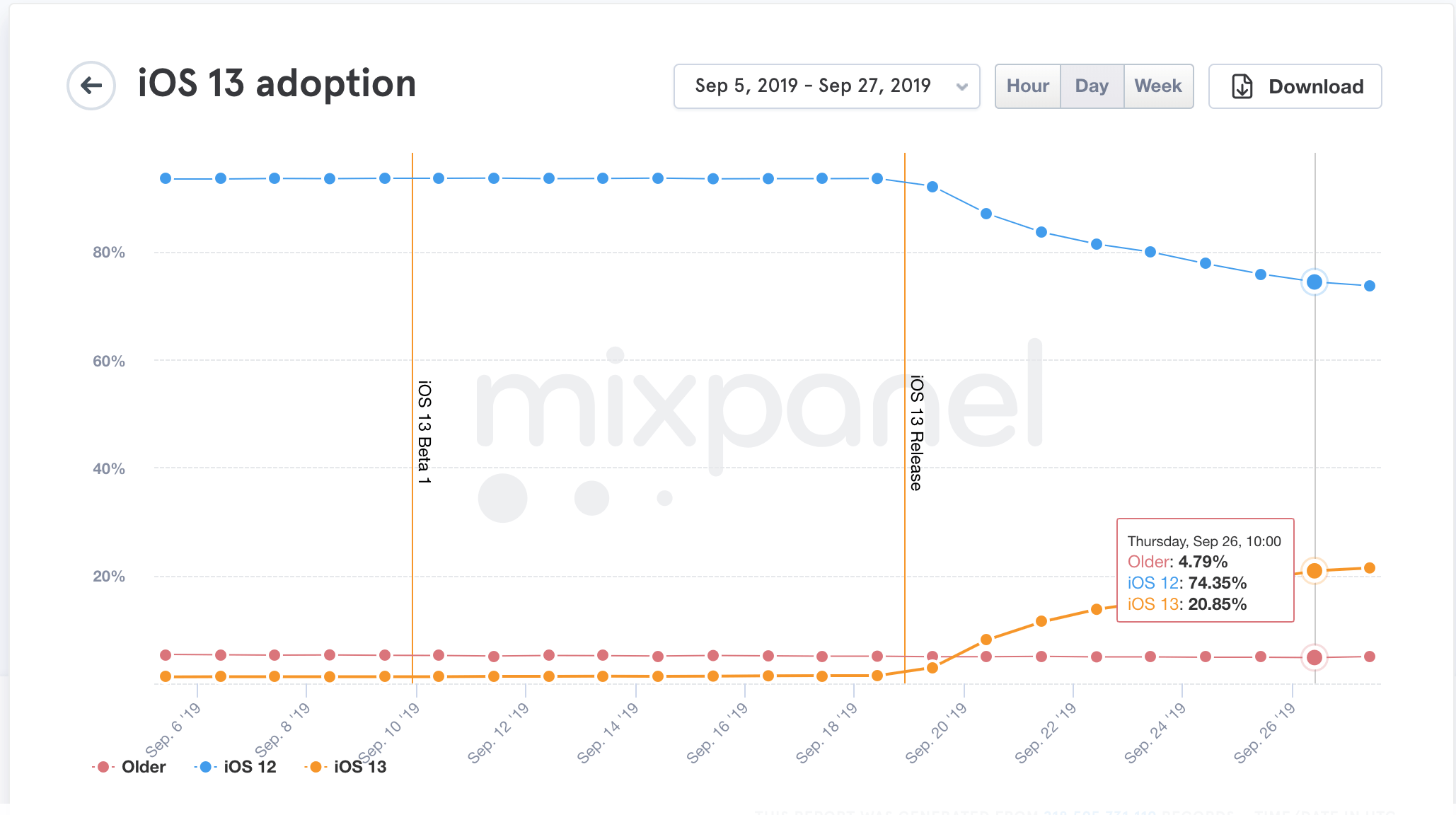Image resolution: width=1456 pixels, height=815 pixels.
Task: Expand the date range chevron arrow
Action: click(961, 87)
